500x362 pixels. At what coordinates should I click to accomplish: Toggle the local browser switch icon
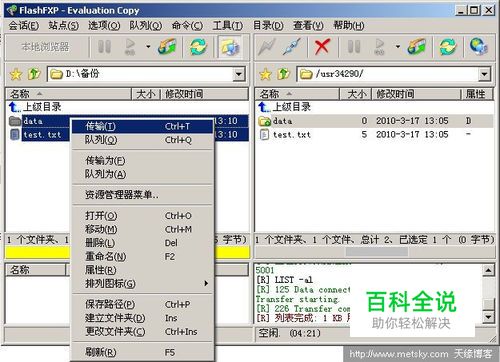pos(231,46)
